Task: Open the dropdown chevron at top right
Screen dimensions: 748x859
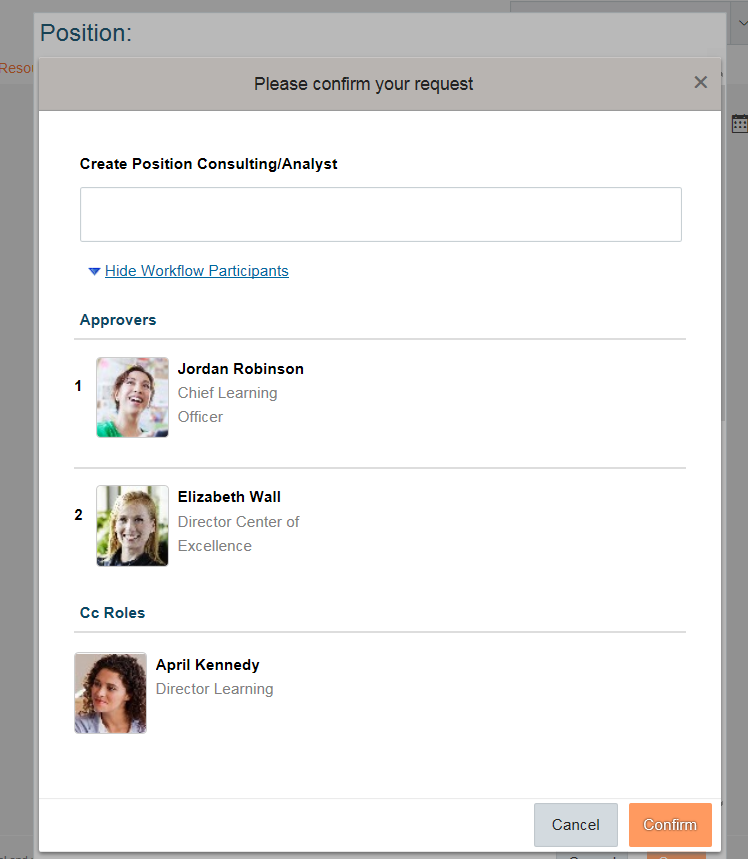Action: [x=742, y=23]
